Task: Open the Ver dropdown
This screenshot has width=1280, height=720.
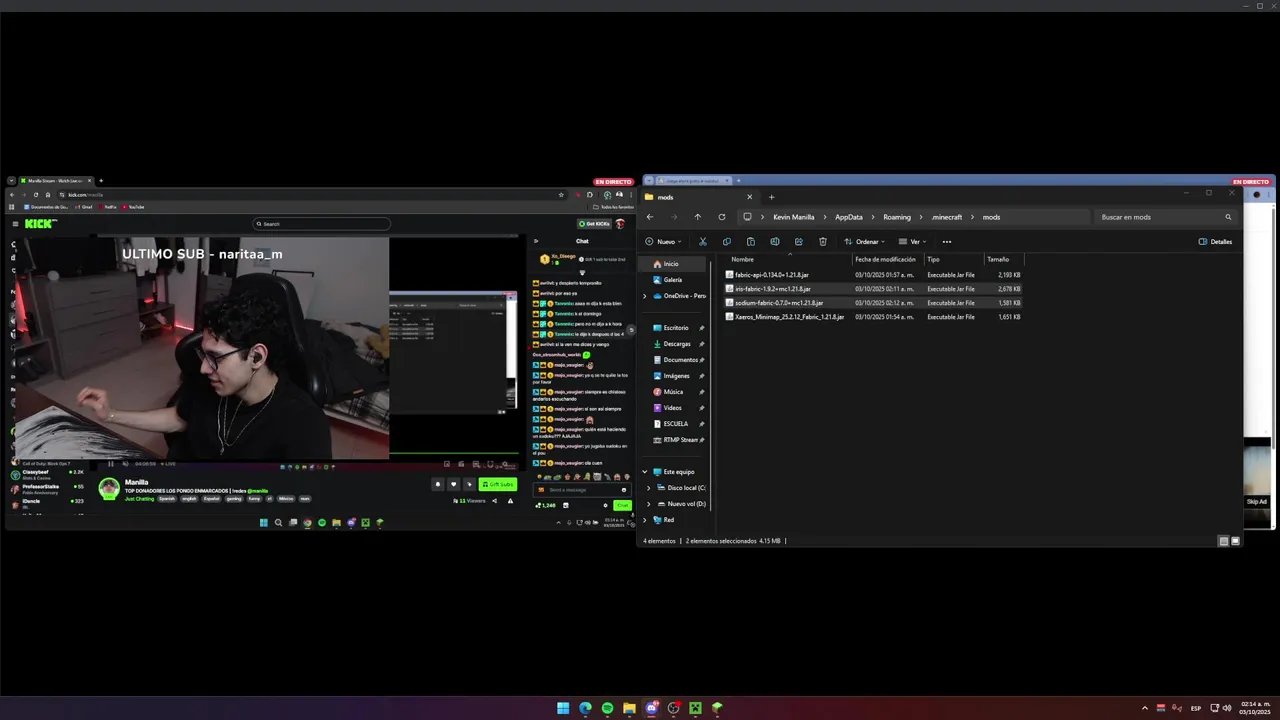Action: tap(912, 241)
